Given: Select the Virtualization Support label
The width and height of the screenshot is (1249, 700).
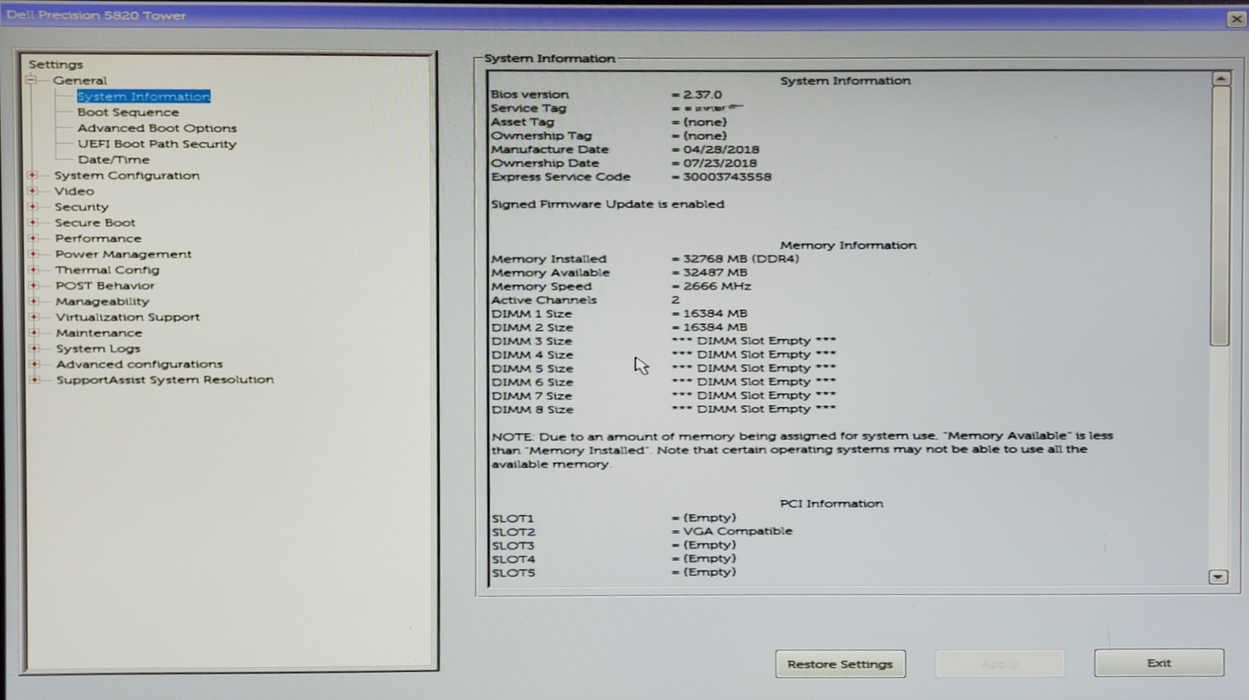Looking at the screenshot, I should pyautogui.click(x=127, y=317).
